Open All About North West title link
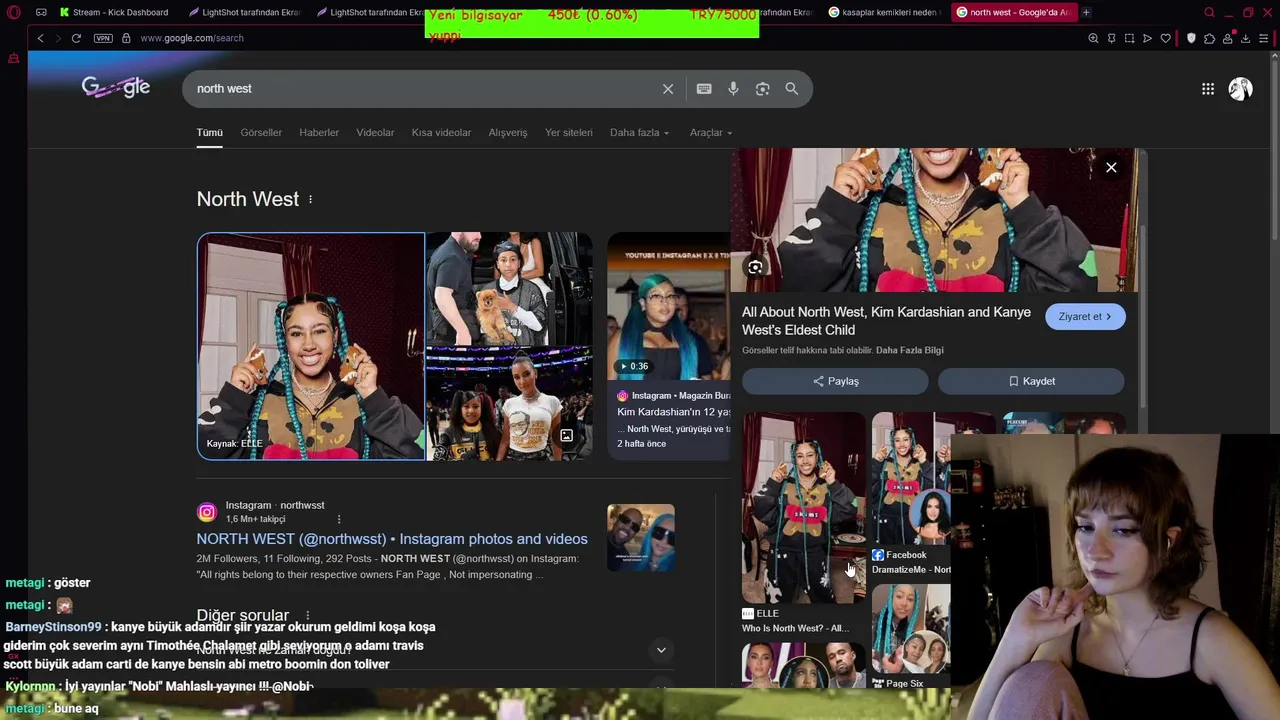This screenshot has height=720, width=1280. [886, 321]
